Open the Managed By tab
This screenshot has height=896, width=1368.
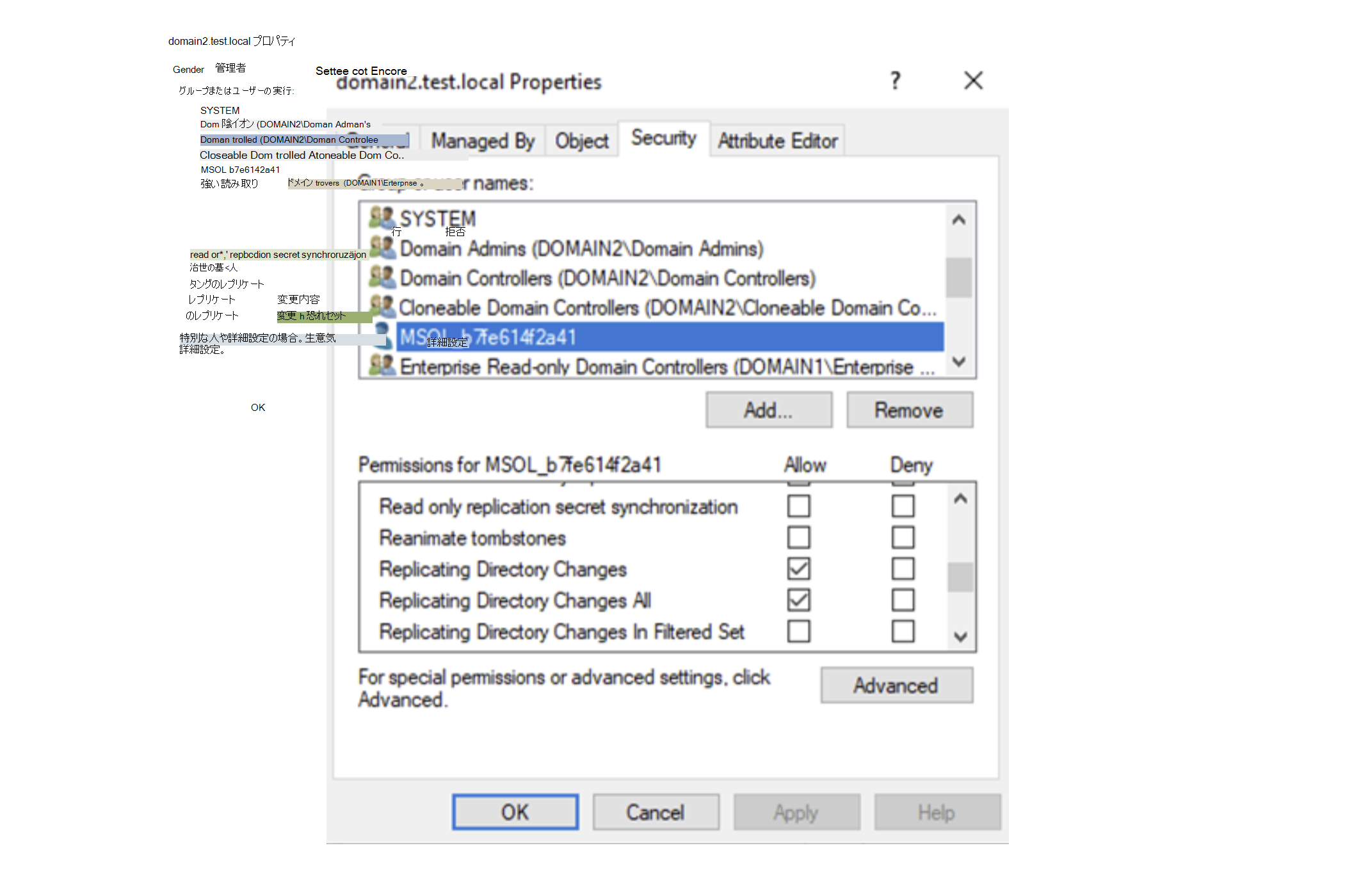click(482, 141)
